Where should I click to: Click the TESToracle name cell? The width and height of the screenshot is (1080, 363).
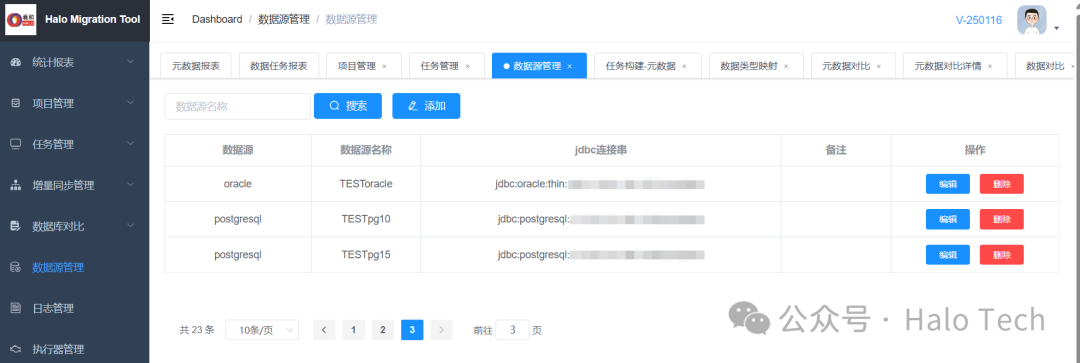(x=366, y=184)
